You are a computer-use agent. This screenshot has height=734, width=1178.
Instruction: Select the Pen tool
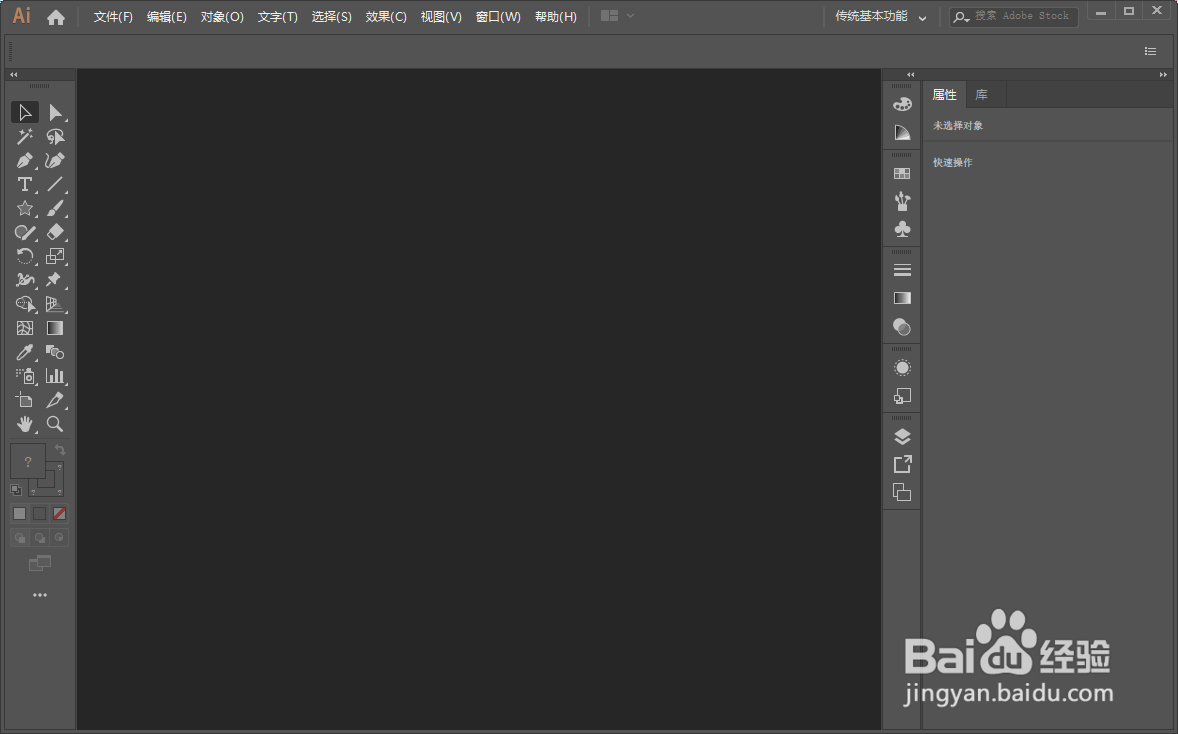click(25, 161)
